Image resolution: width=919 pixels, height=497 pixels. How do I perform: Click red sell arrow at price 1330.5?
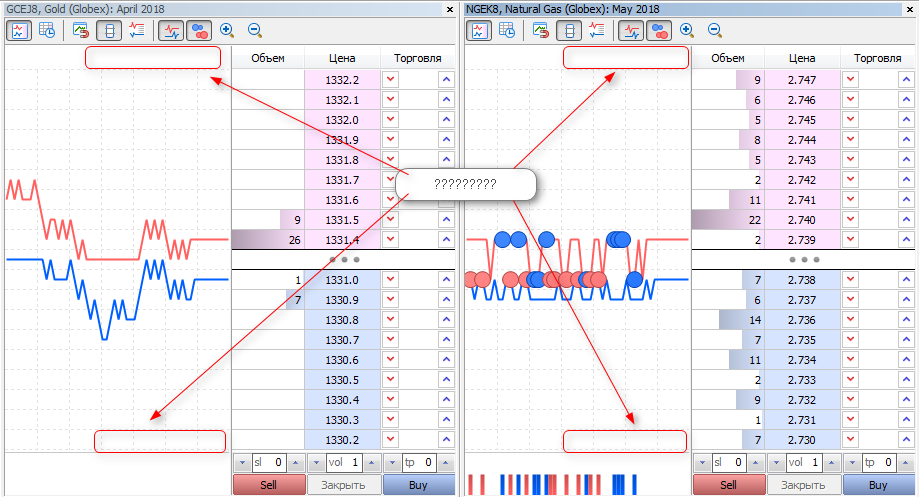(x=390, y=379)
